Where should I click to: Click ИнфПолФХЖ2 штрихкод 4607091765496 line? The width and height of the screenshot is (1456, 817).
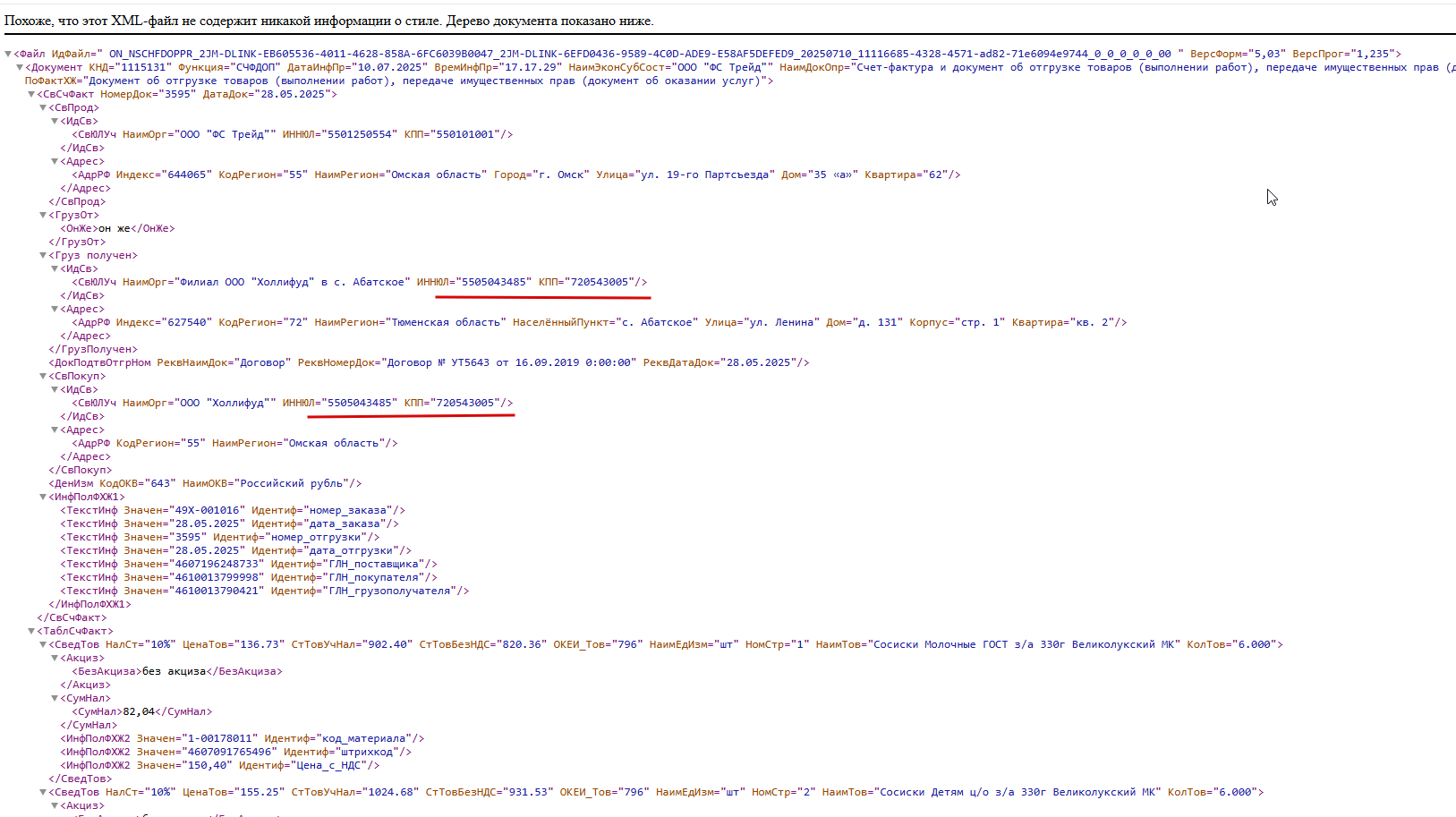236,752
